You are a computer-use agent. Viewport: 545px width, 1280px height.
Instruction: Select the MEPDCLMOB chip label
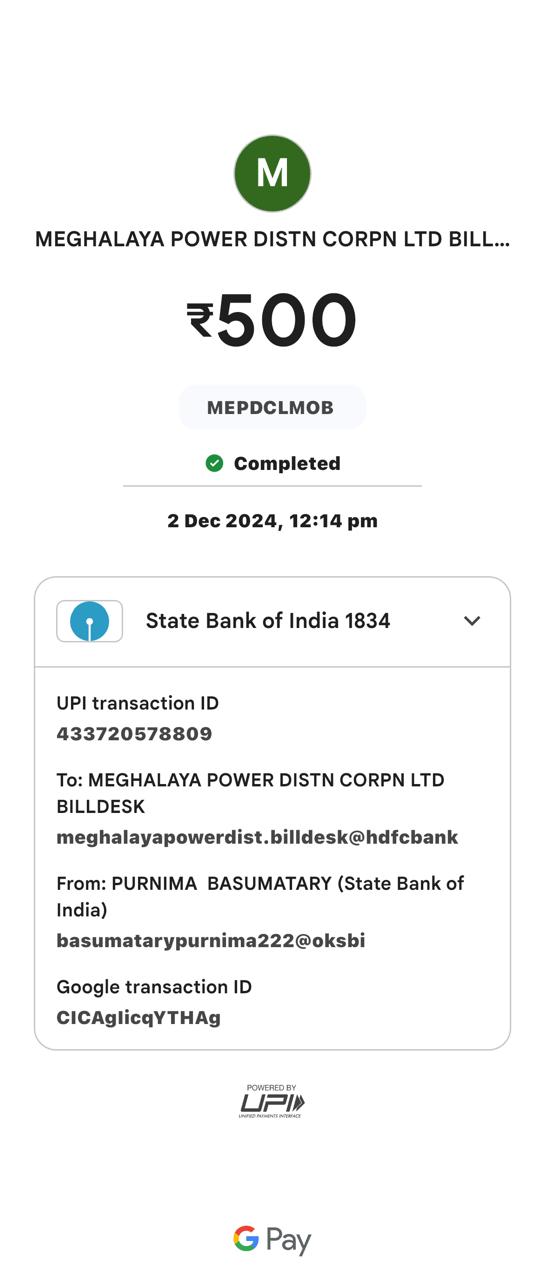tap(271, 408)
